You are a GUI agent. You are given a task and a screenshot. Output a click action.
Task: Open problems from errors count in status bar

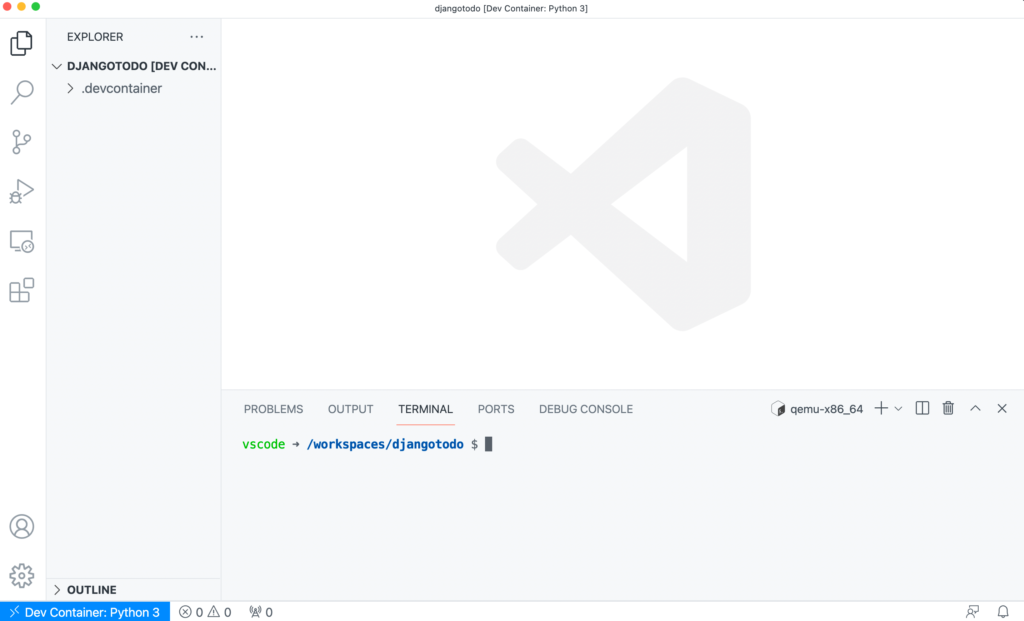click(191, 612)
